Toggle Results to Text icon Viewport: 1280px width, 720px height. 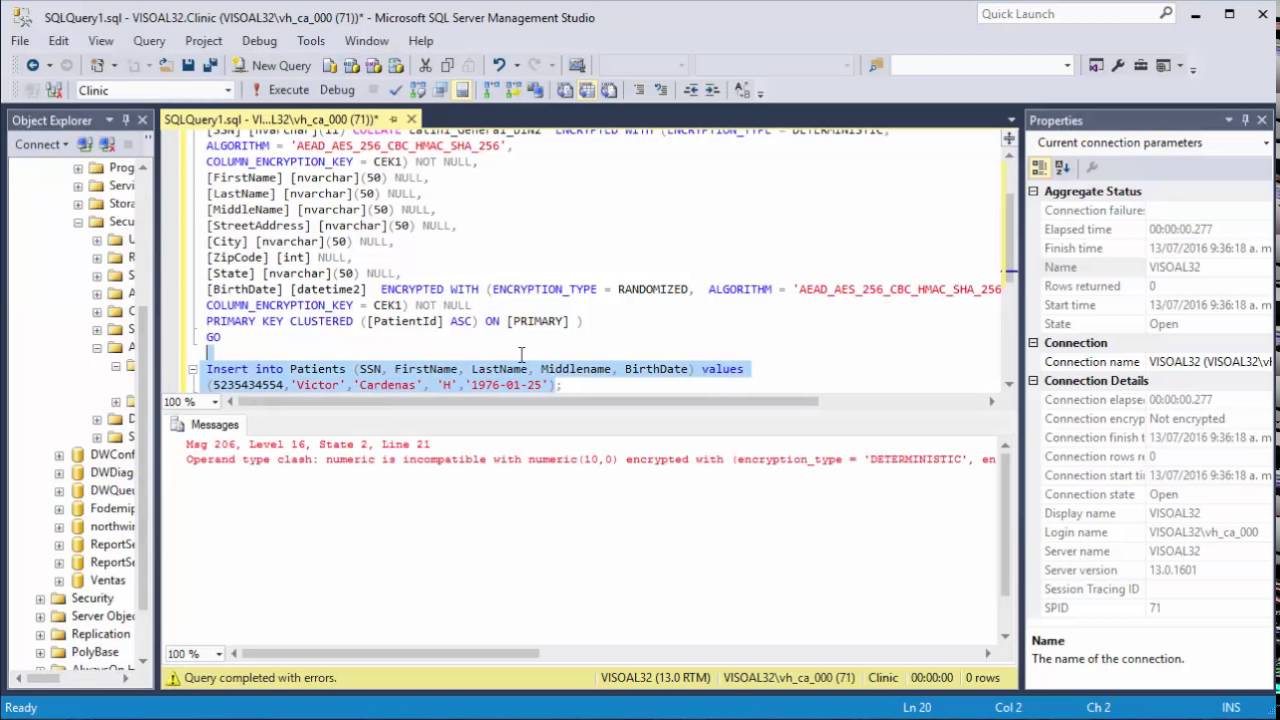565,90
